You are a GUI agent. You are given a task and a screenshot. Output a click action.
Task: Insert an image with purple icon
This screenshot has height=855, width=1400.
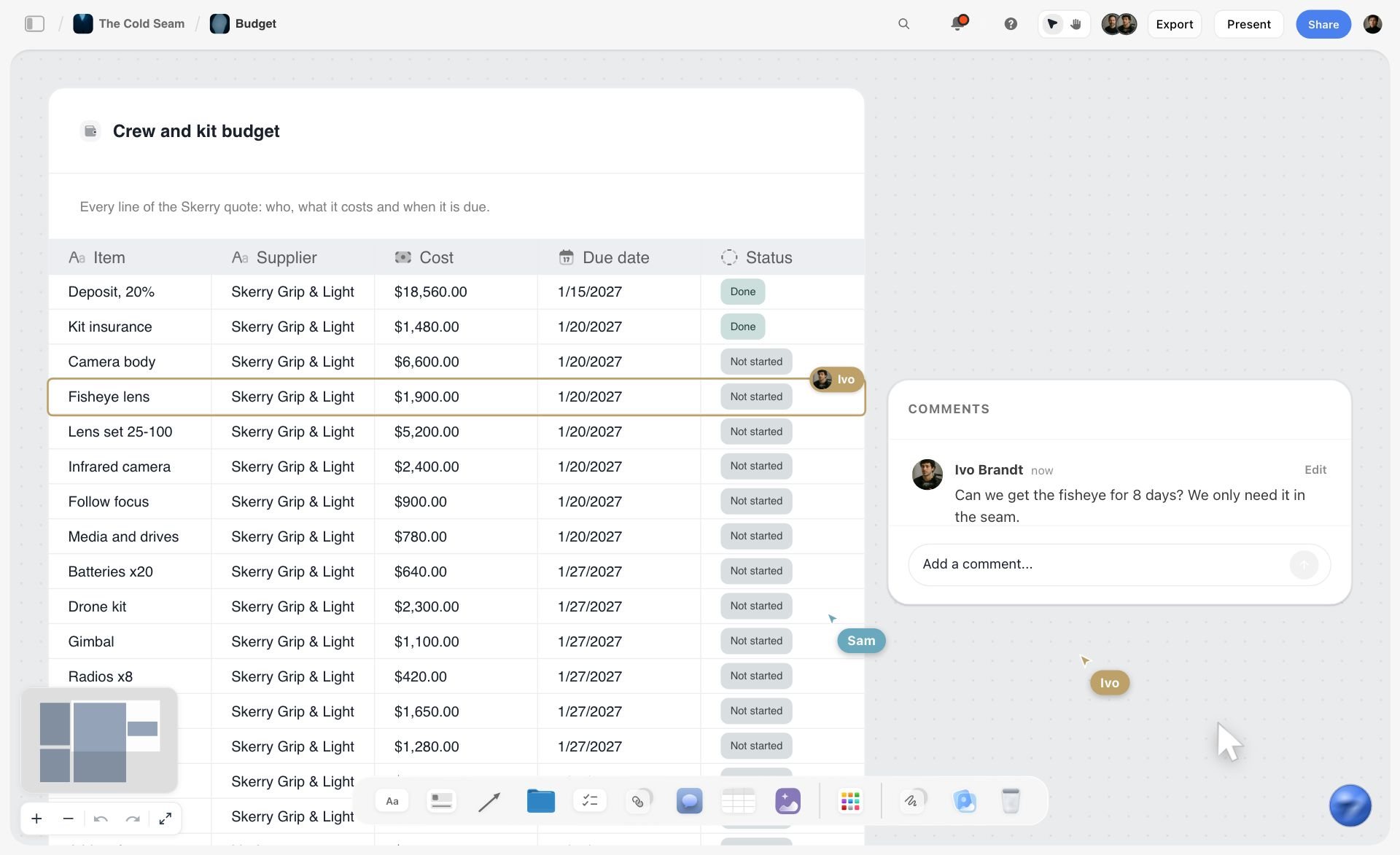pyautogui.click(x=787, y=801)
